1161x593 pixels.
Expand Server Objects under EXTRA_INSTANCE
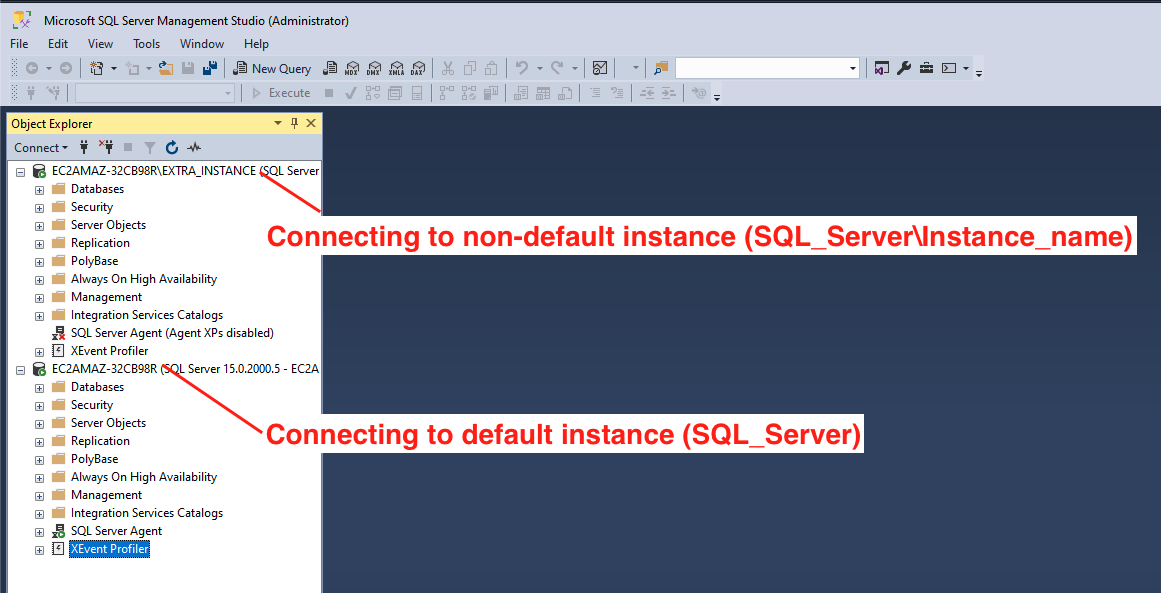40,225
